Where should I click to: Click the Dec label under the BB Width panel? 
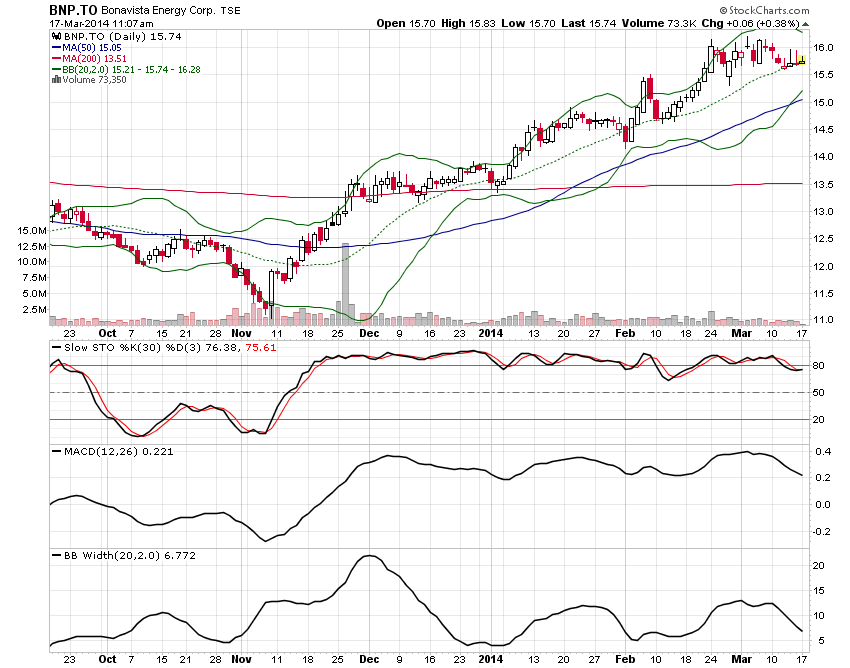coord(369,659)
